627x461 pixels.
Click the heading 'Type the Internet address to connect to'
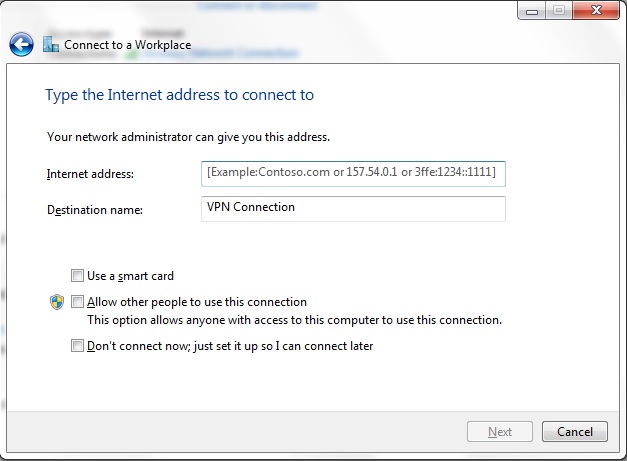[180, 95]
